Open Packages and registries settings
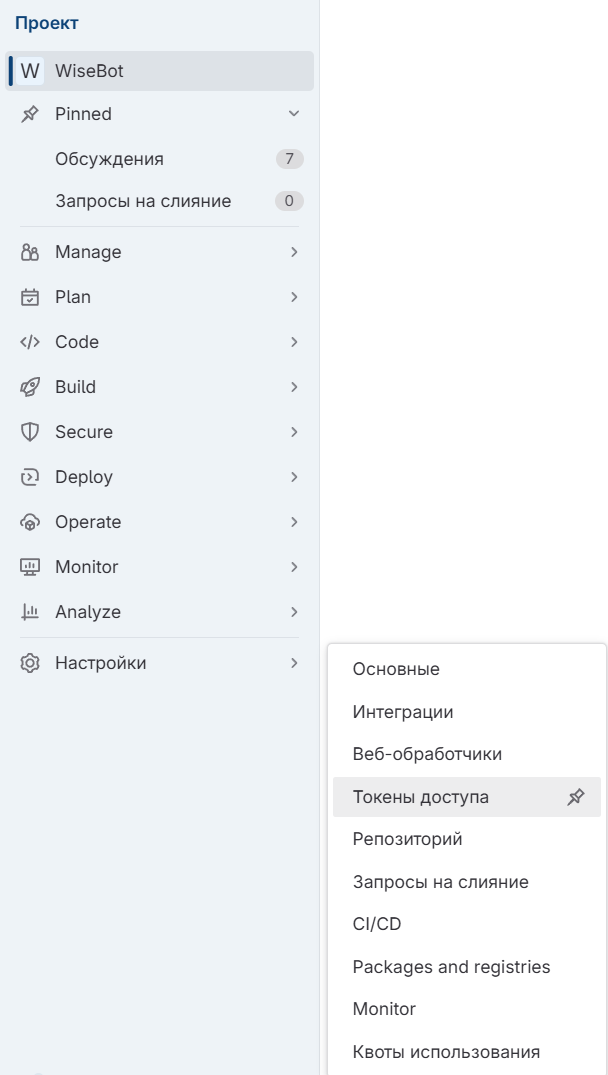608x1075 pixels. click(x=467, y=967)
